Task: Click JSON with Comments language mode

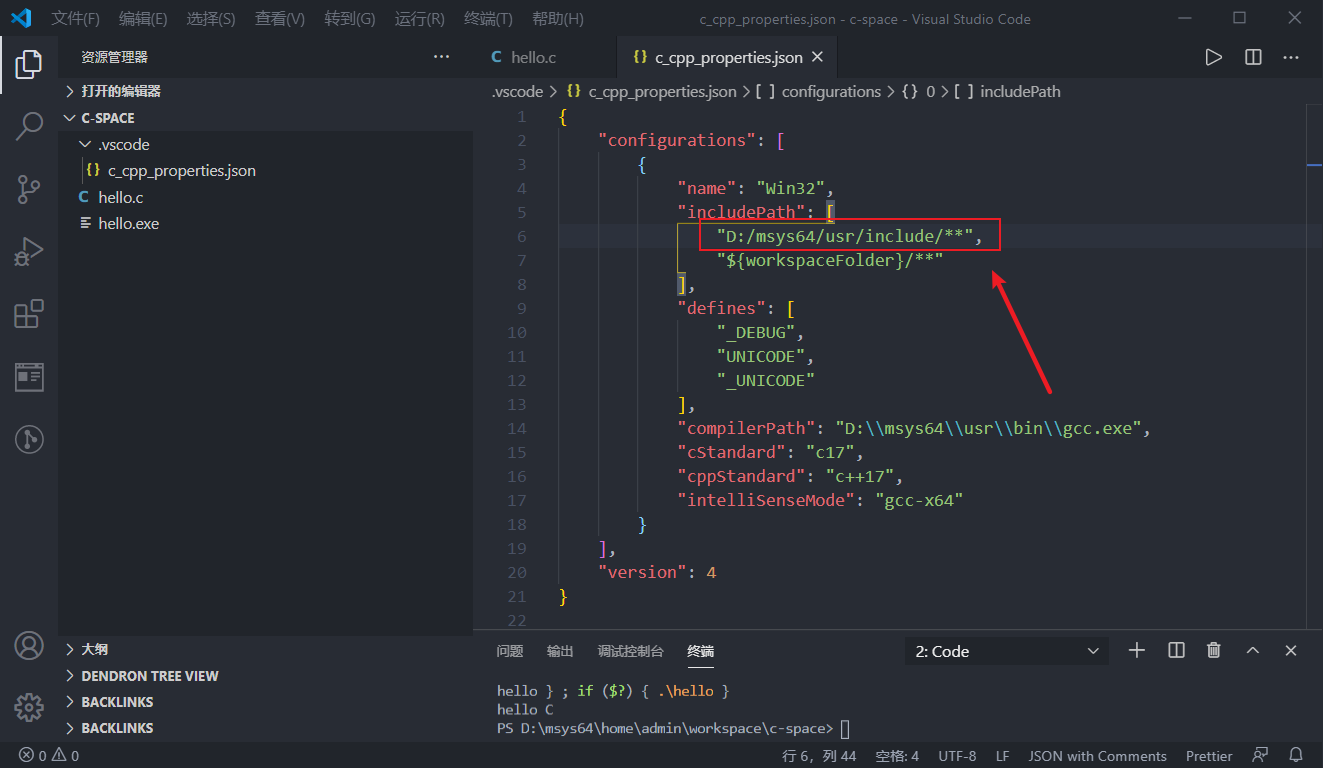Action: 1097,755
